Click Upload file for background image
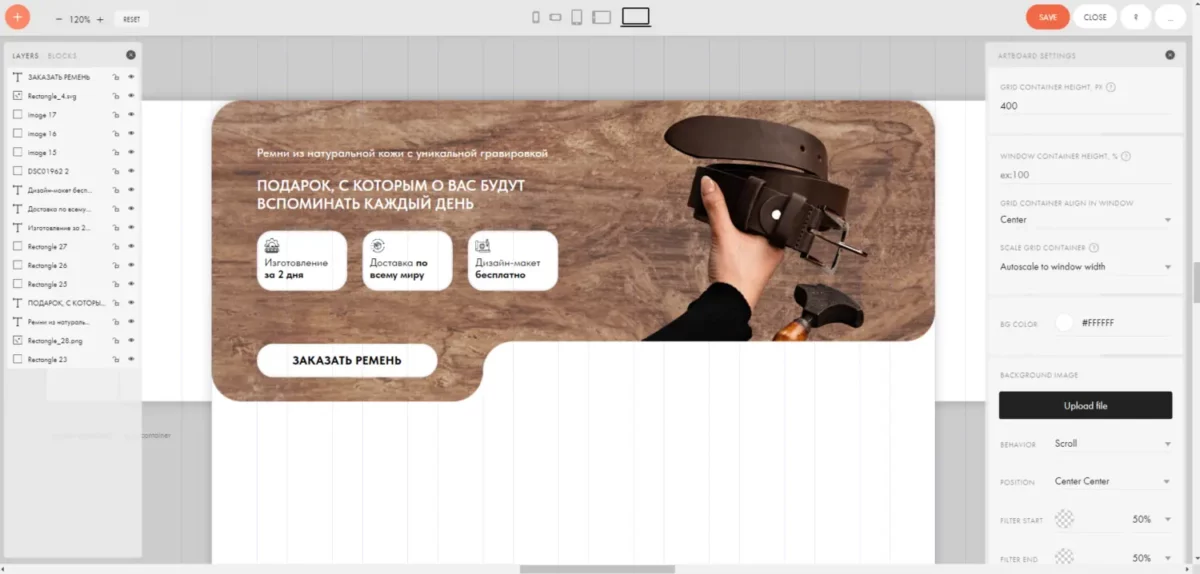Image resolution: width=1200 pixels, height=574 pixels. point(1085,405)
